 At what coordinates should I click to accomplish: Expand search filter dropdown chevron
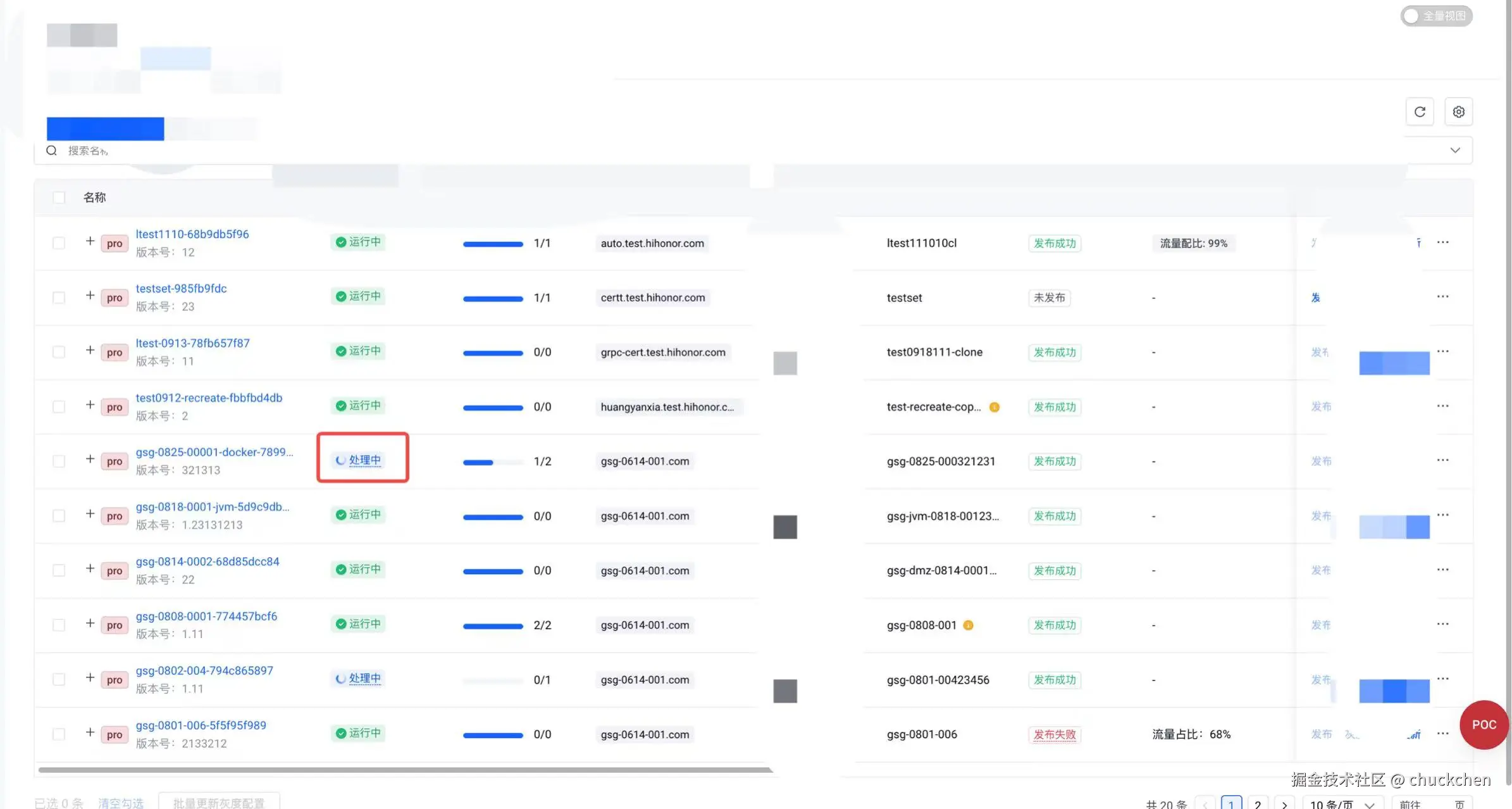[1455, 151]
